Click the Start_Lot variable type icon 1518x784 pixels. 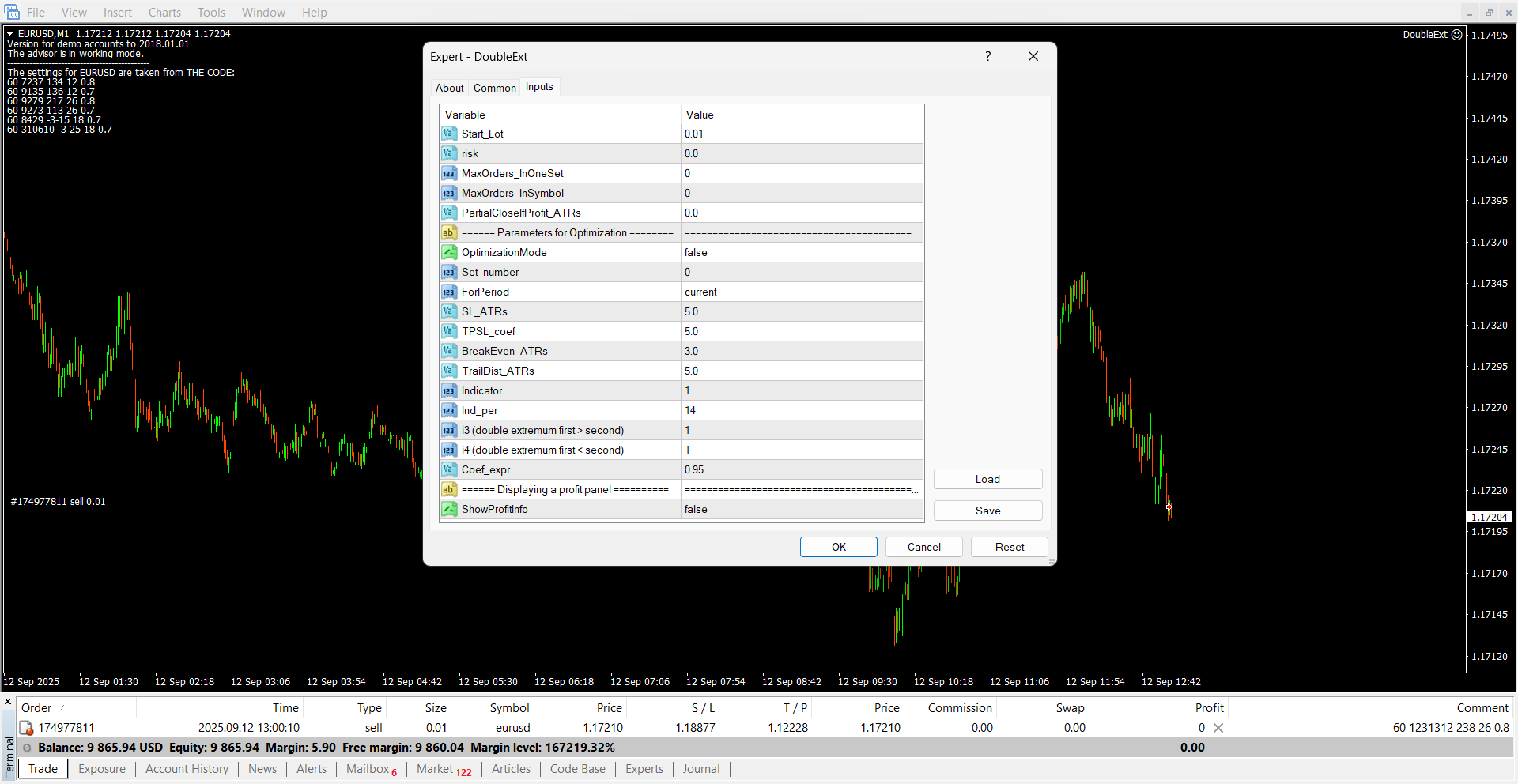pyautogui.click(x=448, y=134)
